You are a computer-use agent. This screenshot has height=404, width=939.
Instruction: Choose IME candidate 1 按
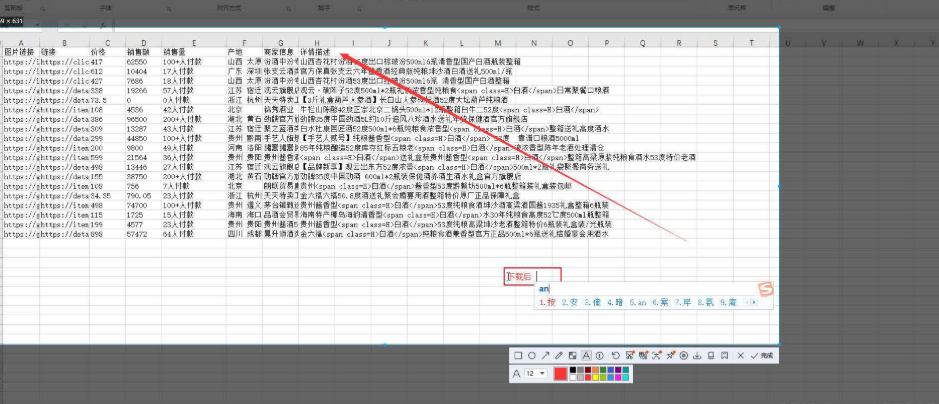tap(548, 303)
